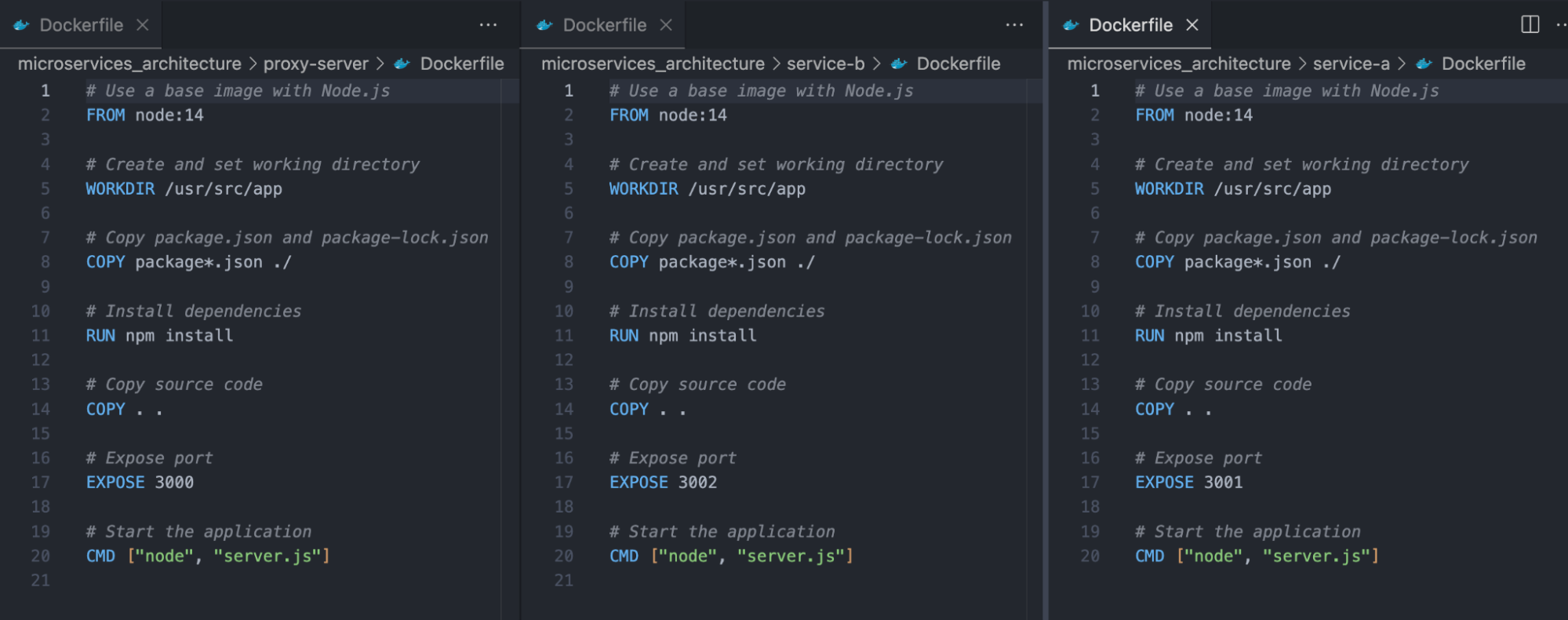Click 'RUN npm install' in proxy-server Dockerfile
Screen dimensions: 1568x620
click(159, 335)
